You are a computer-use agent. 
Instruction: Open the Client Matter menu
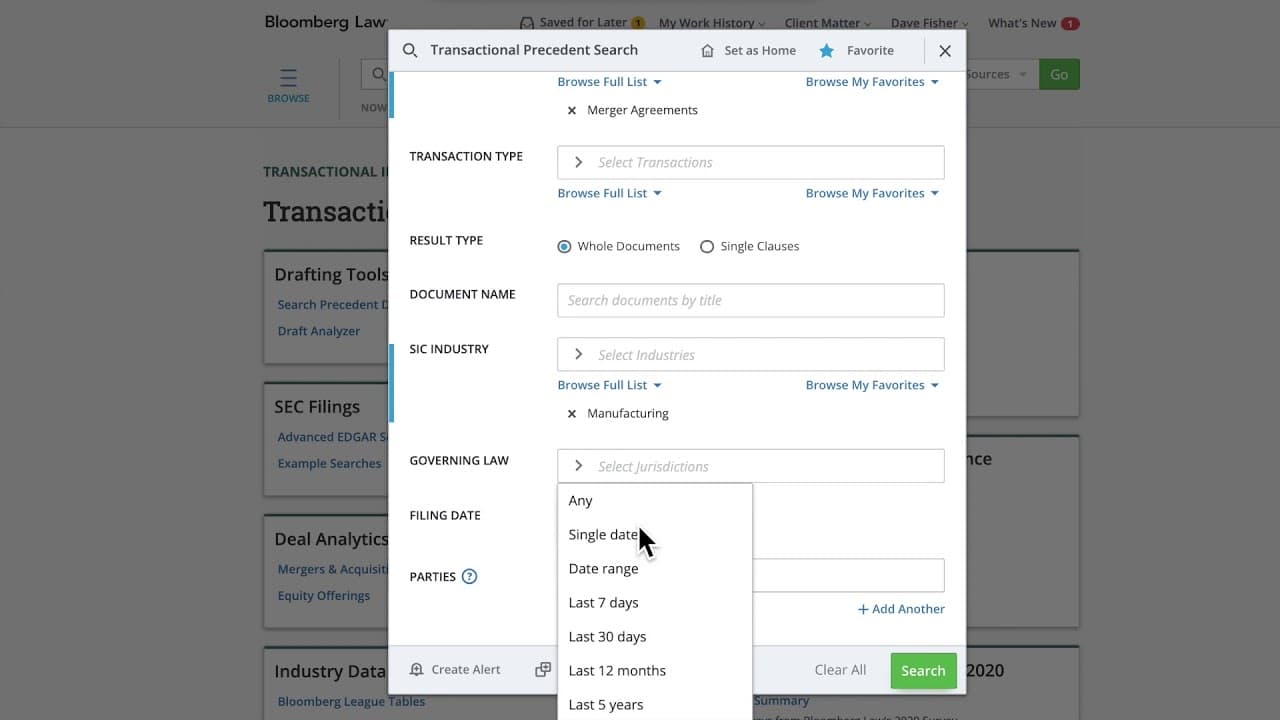tap(827, 23)
